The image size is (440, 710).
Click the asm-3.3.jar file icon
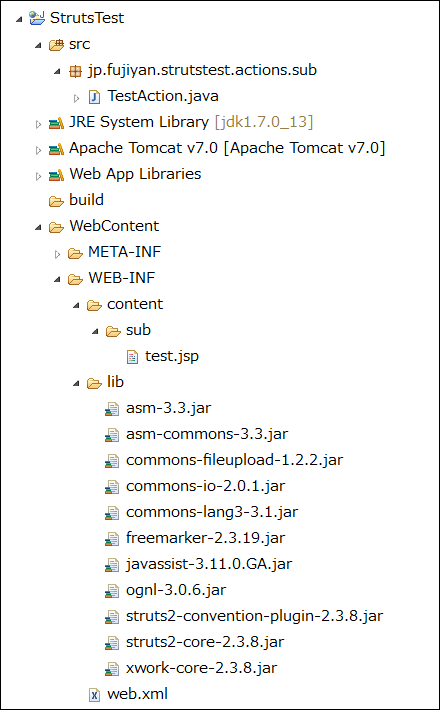point(112,409)
